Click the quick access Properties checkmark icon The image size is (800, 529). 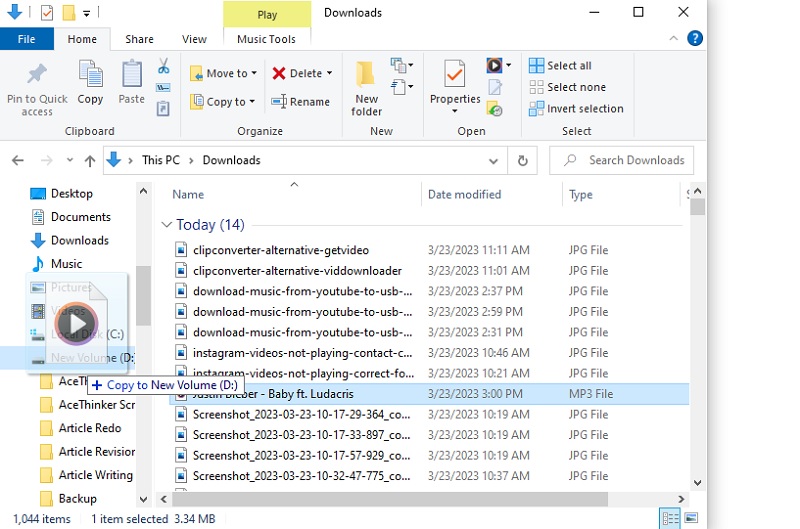[46, 12]
